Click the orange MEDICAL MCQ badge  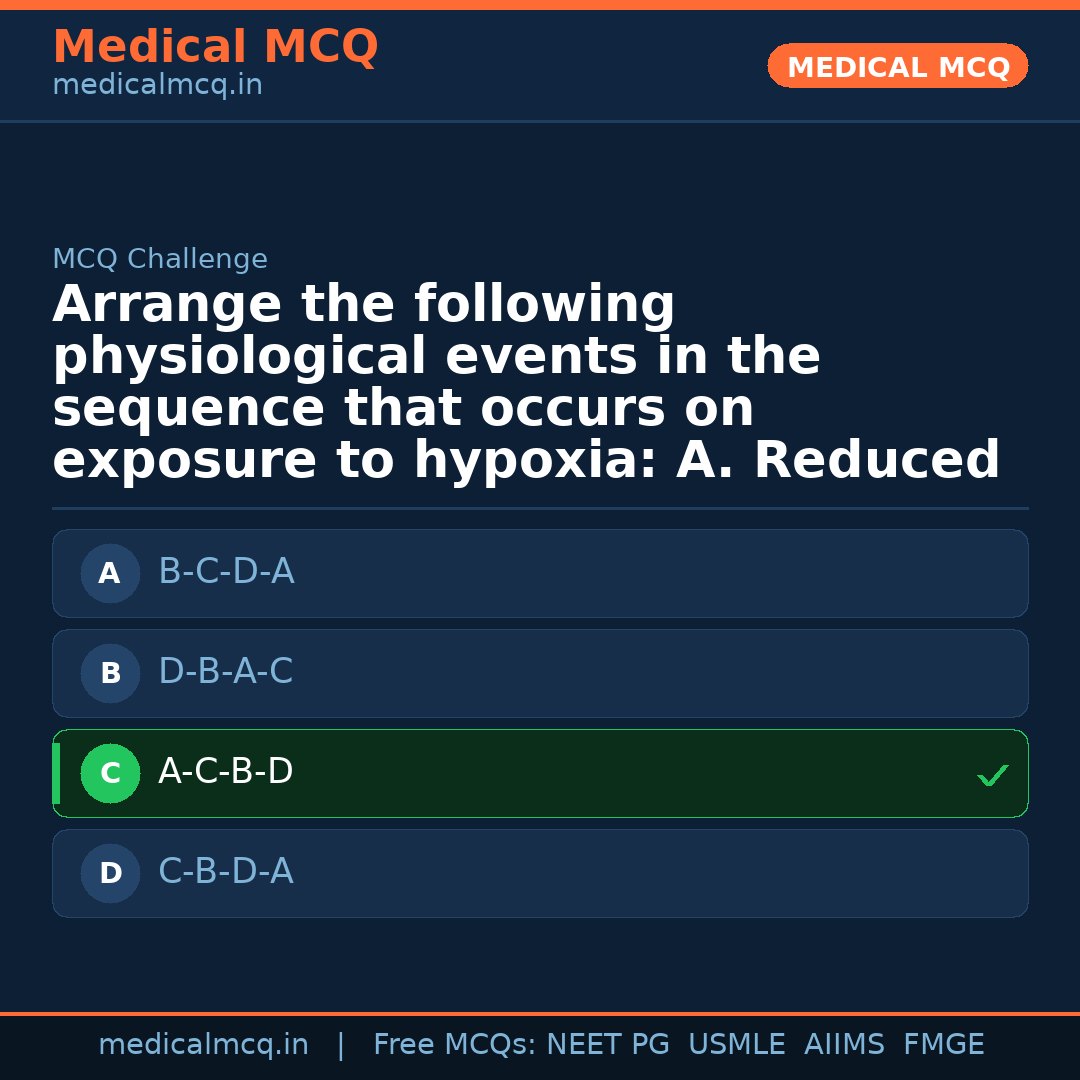click(897, 66)
